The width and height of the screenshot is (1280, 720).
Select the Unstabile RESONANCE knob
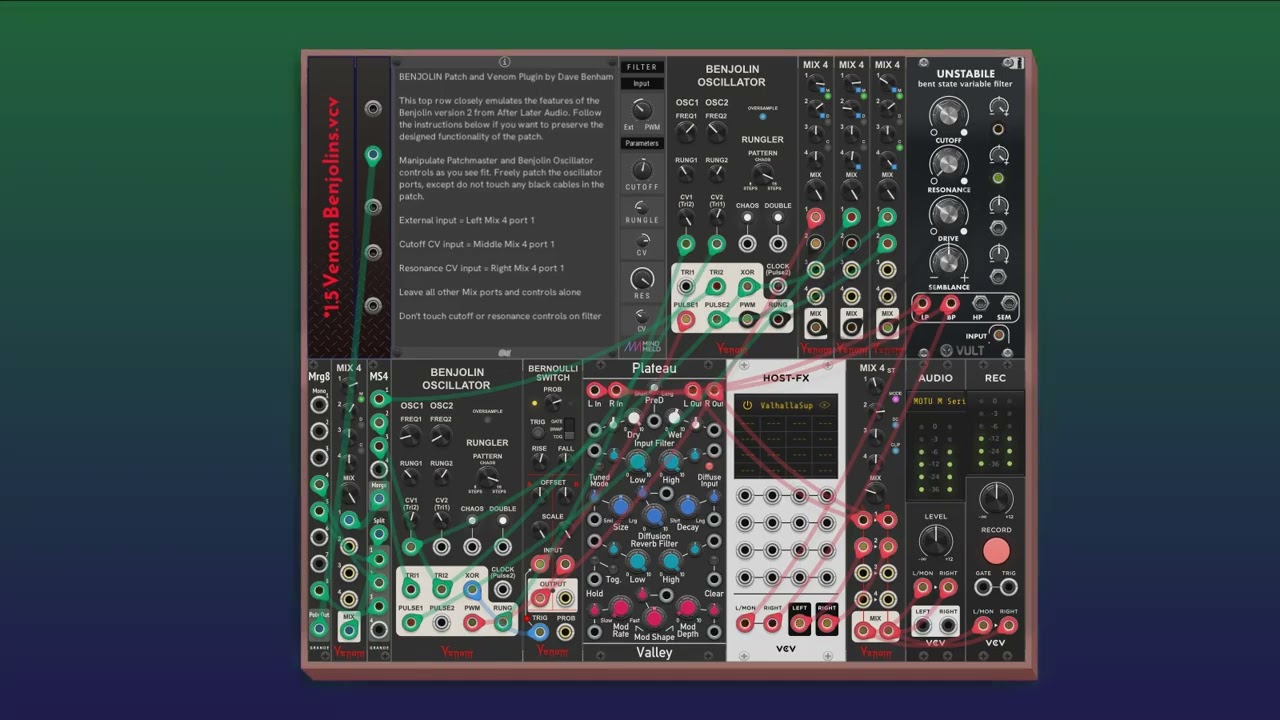948,165
